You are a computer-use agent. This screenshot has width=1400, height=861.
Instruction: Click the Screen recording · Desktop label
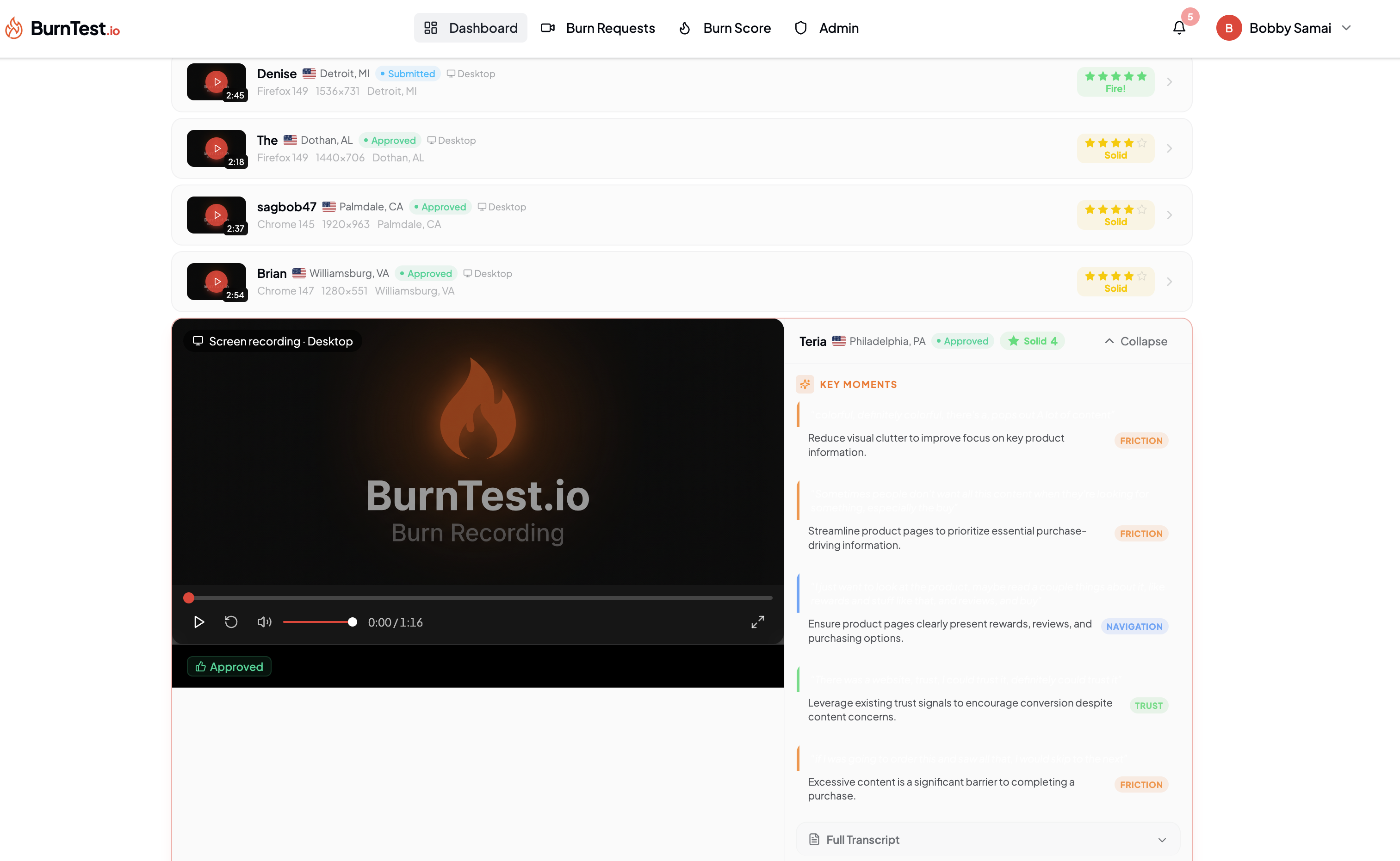pos(273,341)
